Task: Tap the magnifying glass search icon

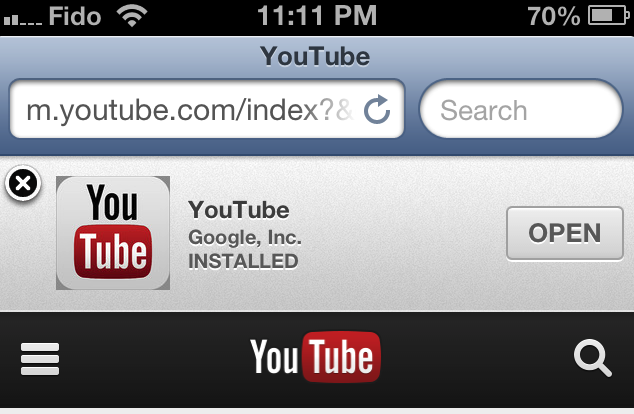Action: 592,358
